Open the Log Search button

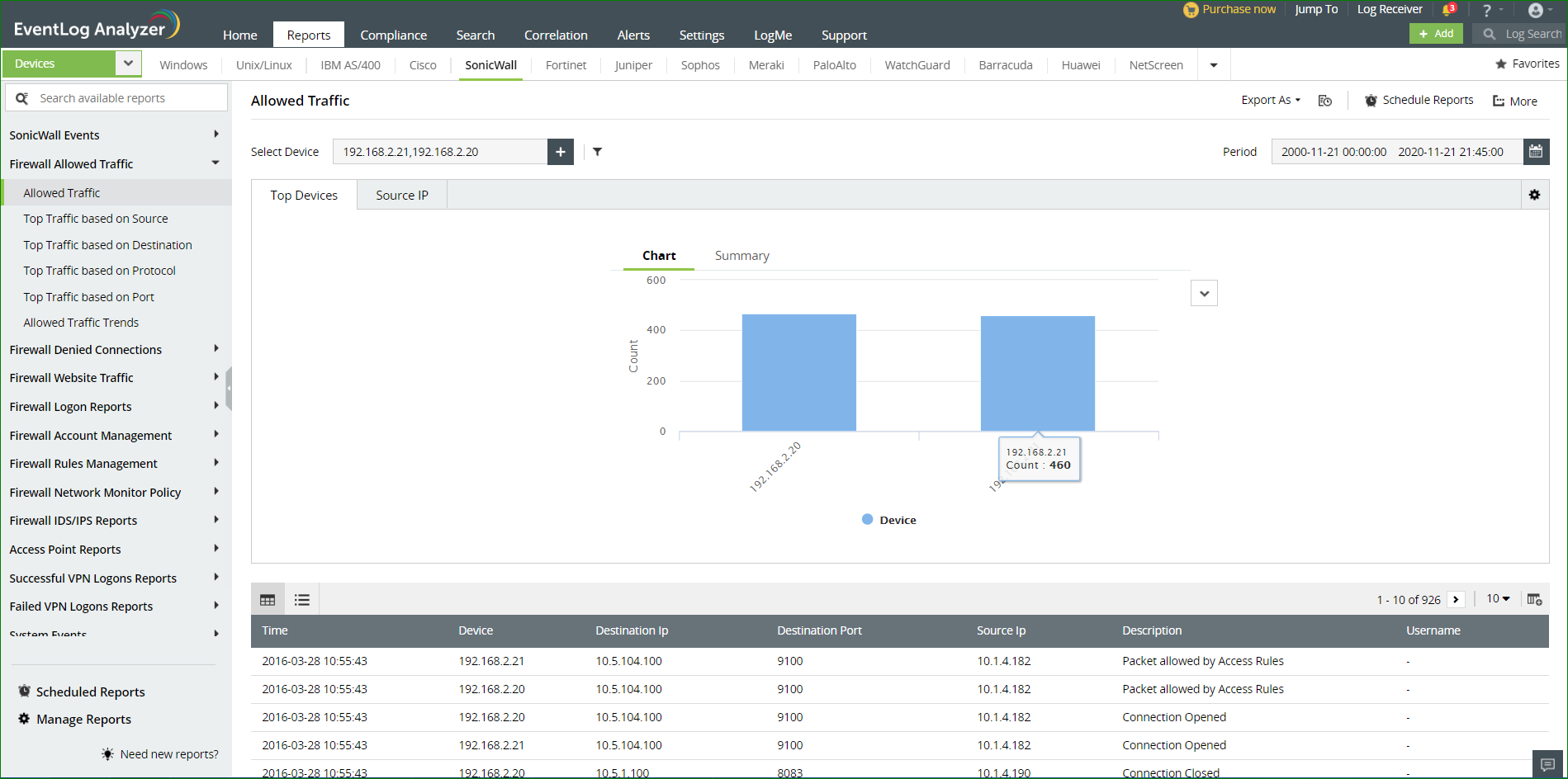point(1521,34)
